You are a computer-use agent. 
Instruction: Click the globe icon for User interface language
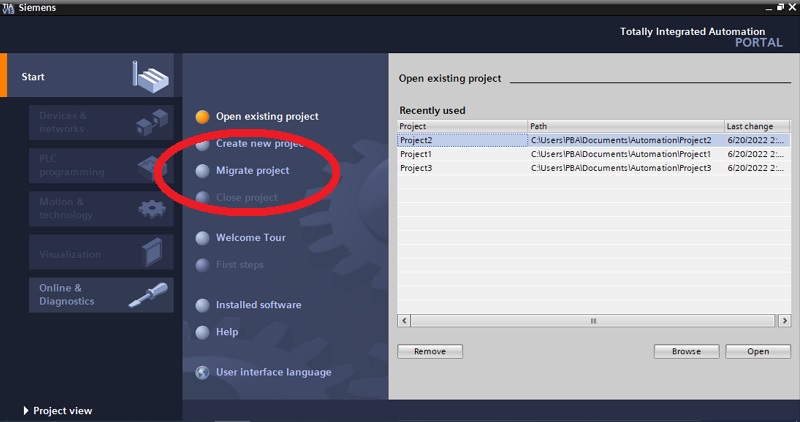(203, 373)
